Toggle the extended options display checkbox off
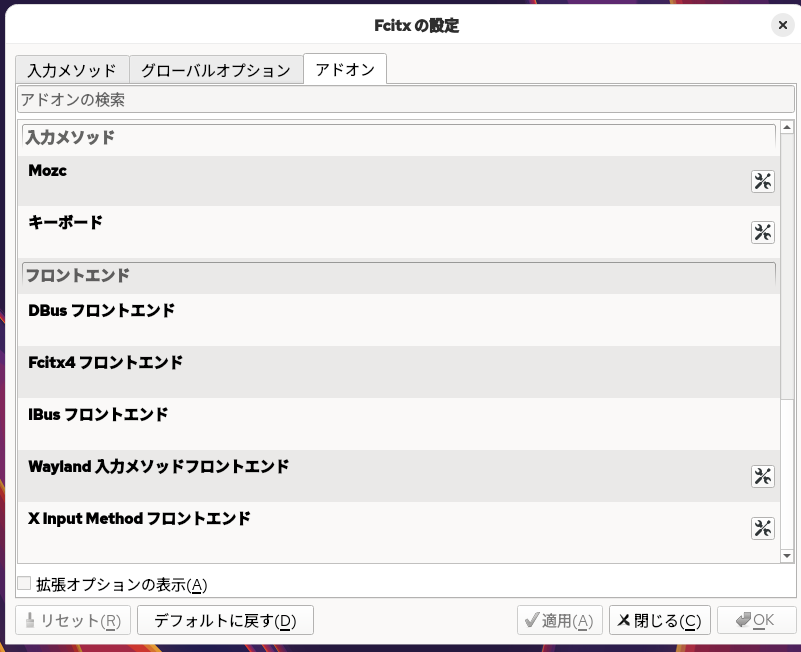 [22, 584]
